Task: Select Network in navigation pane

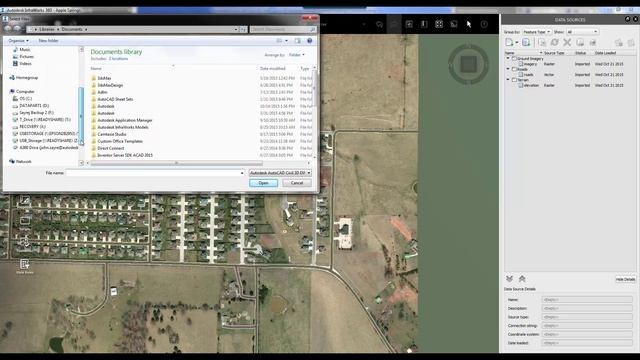Action: click(20, 162)
